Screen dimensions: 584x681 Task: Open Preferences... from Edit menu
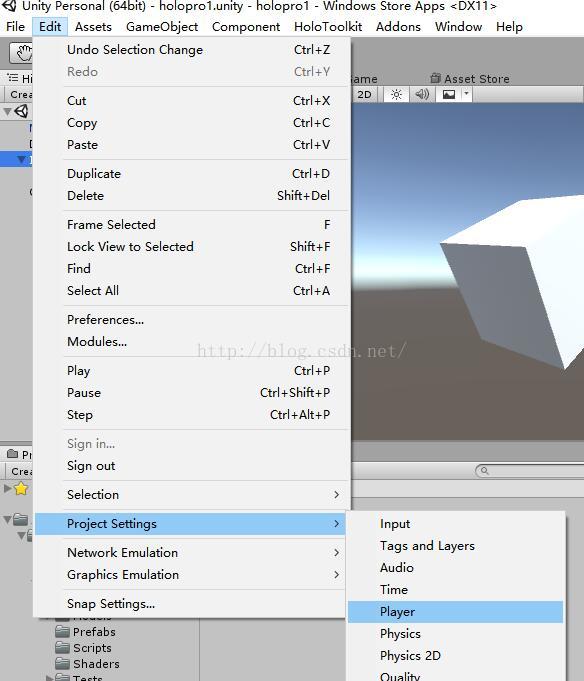tap(191, 319)
